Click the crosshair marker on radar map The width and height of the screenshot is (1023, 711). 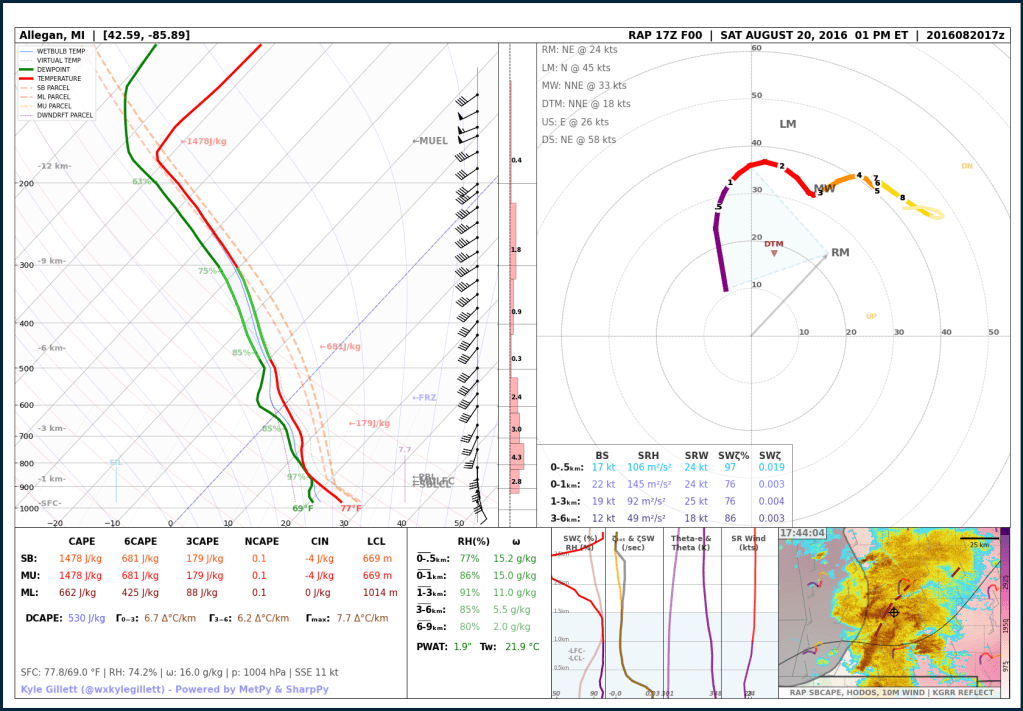coord(893,612)
